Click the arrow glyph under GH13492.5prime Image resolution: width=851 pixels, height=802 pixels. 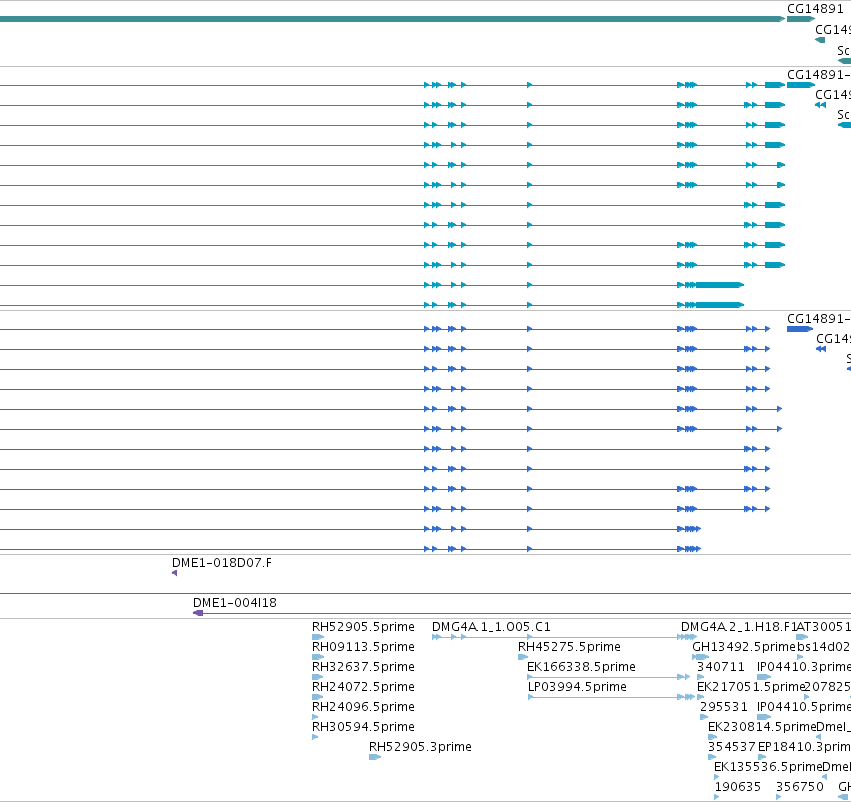pyautogui.click(x=701, y=657)
